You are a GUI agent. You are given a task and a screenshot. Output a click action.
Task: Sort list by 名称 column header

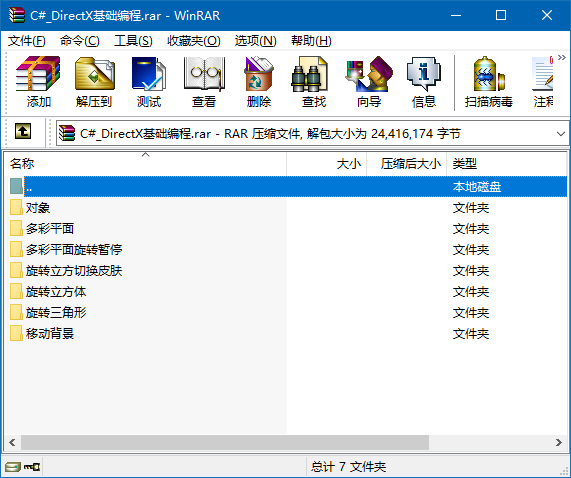(146, 164)
